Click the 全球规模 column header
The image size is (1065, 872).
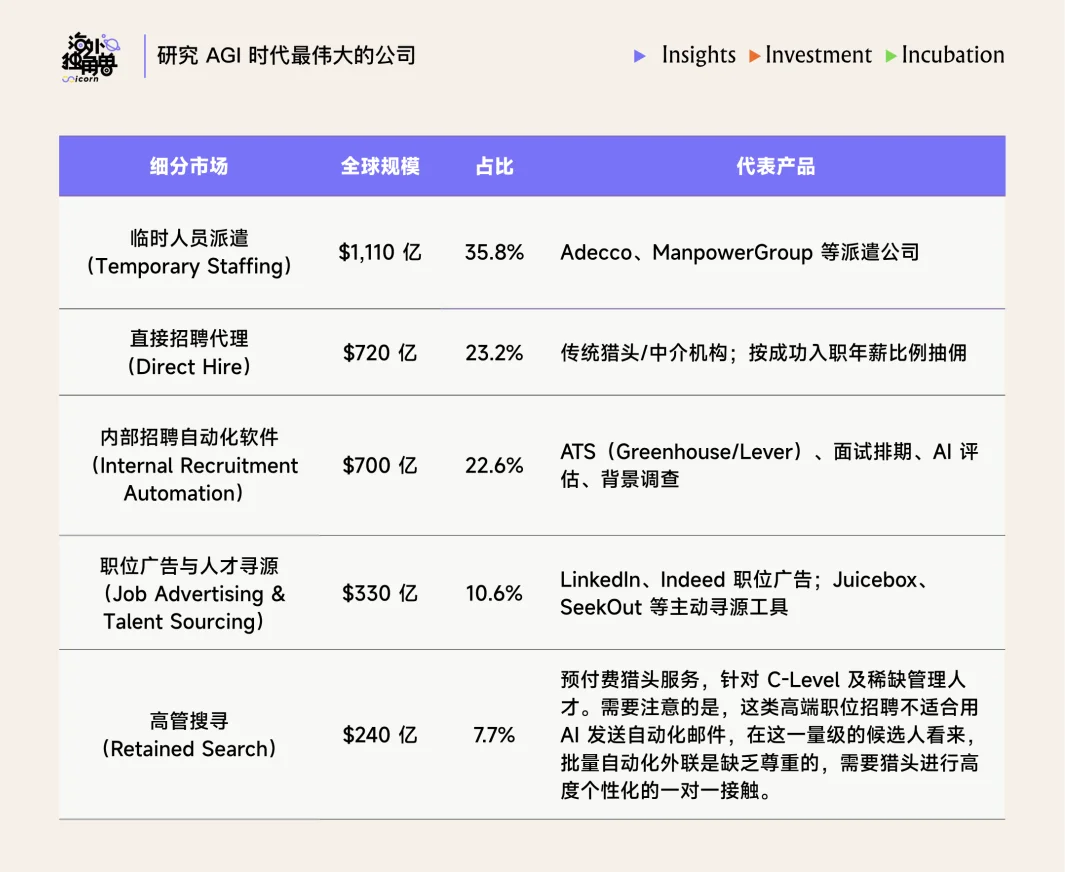coord(383,166)
